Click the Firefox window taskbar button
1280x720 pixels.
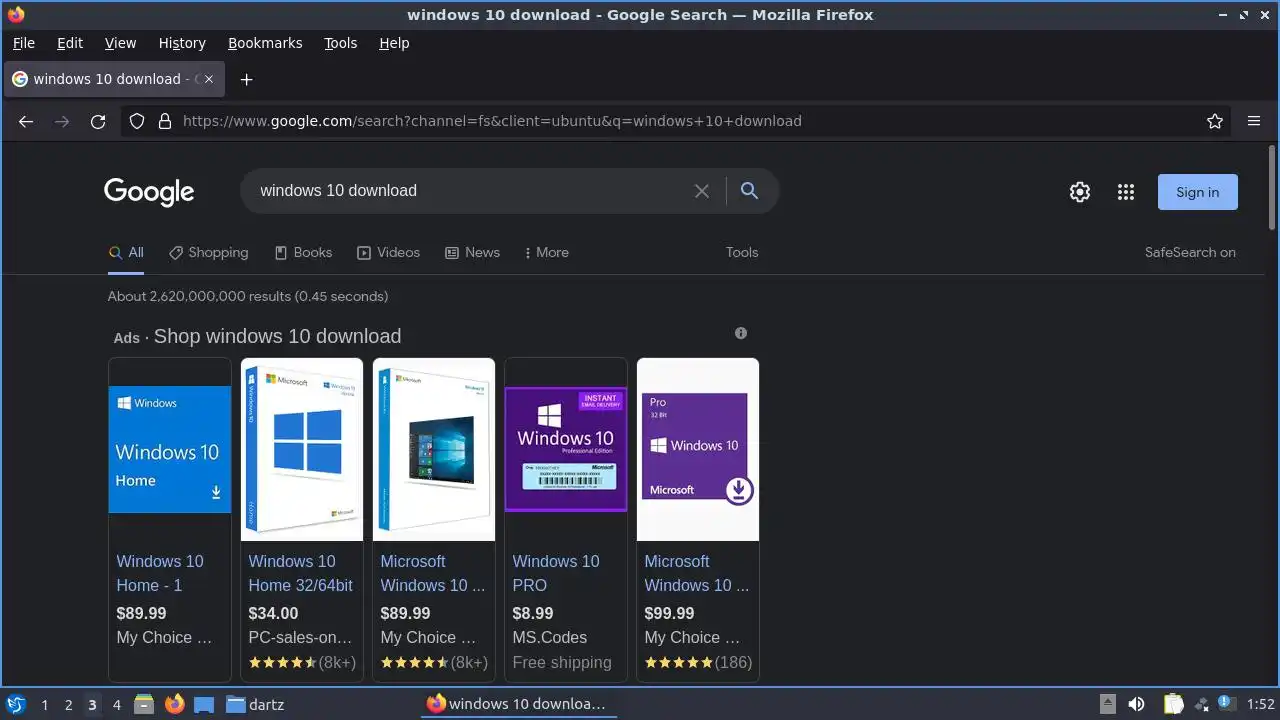tap(517, 705)
